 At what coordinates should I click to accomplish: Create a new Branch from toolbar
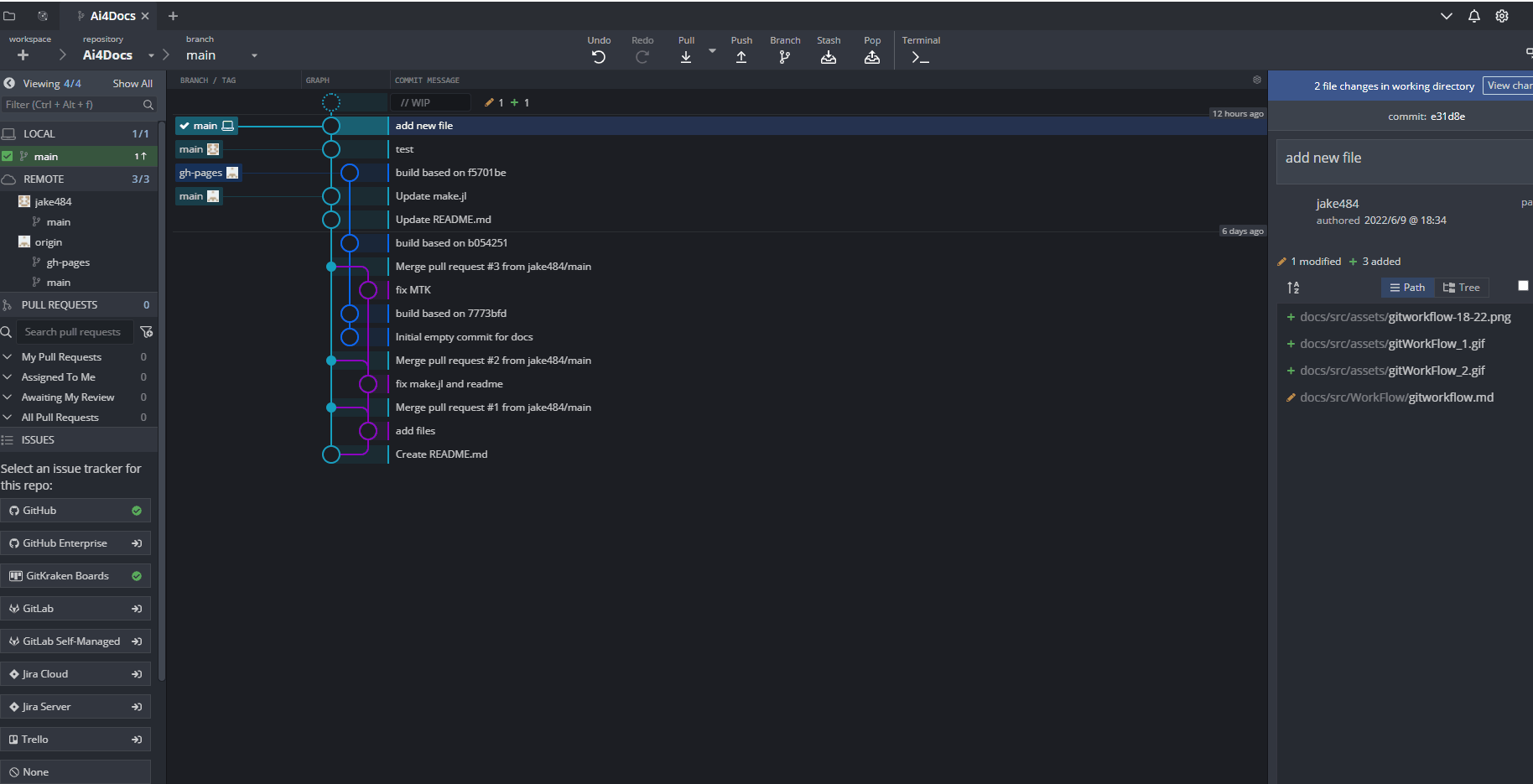point(784,57)
